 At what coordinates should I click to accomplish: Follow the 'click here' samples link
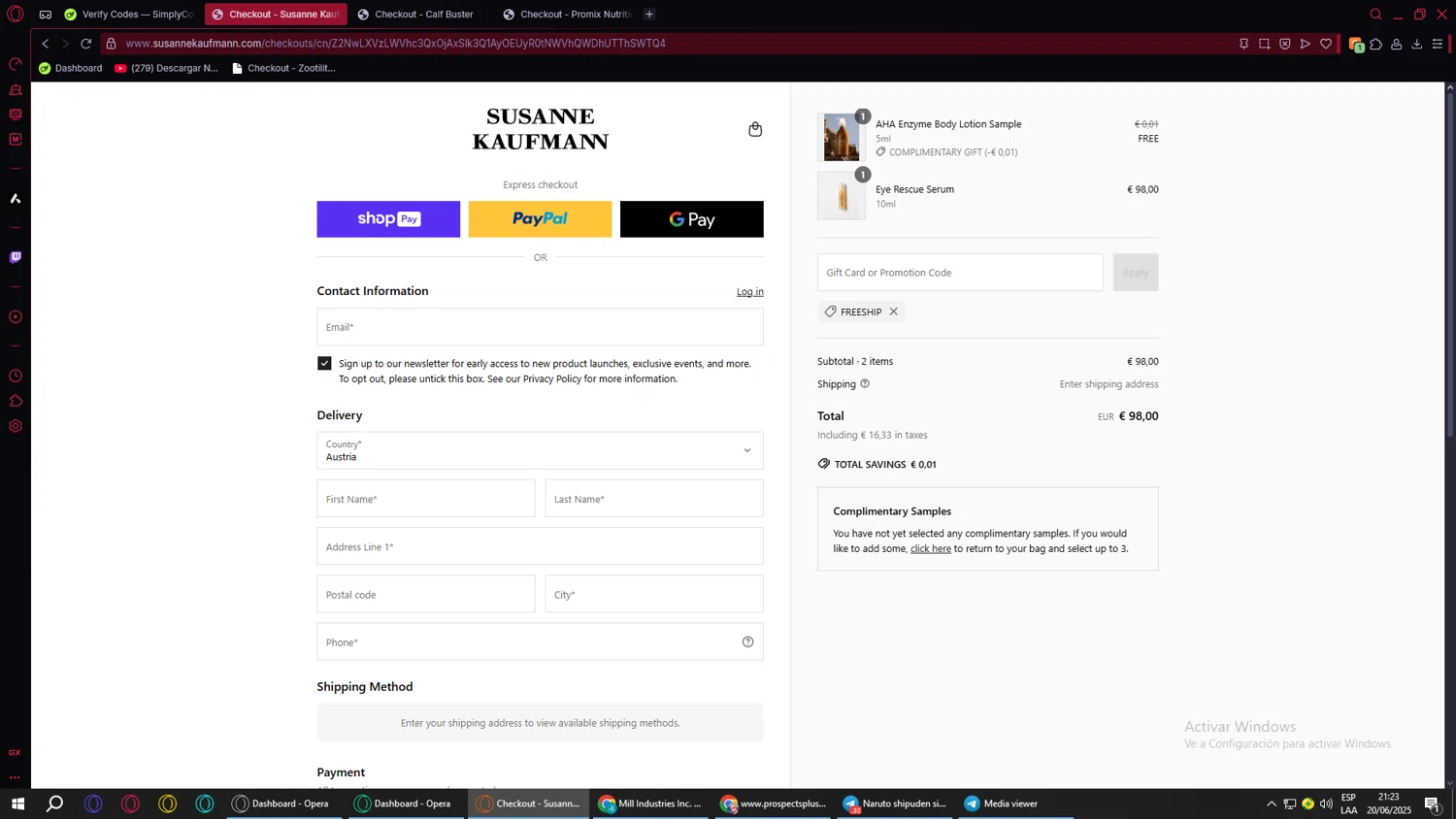tap(930, 548)
